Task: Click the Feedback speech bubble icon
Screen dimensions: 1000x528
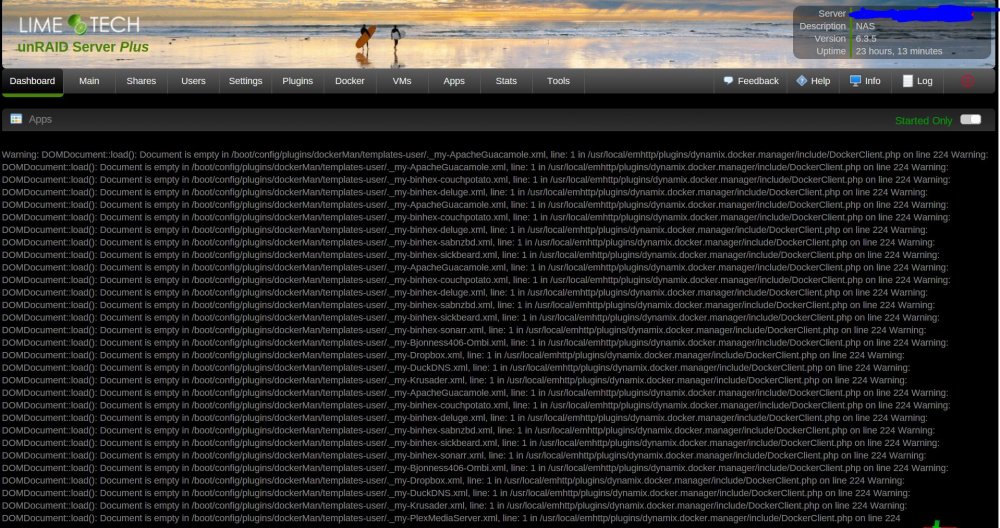Action: pos(728,81)
